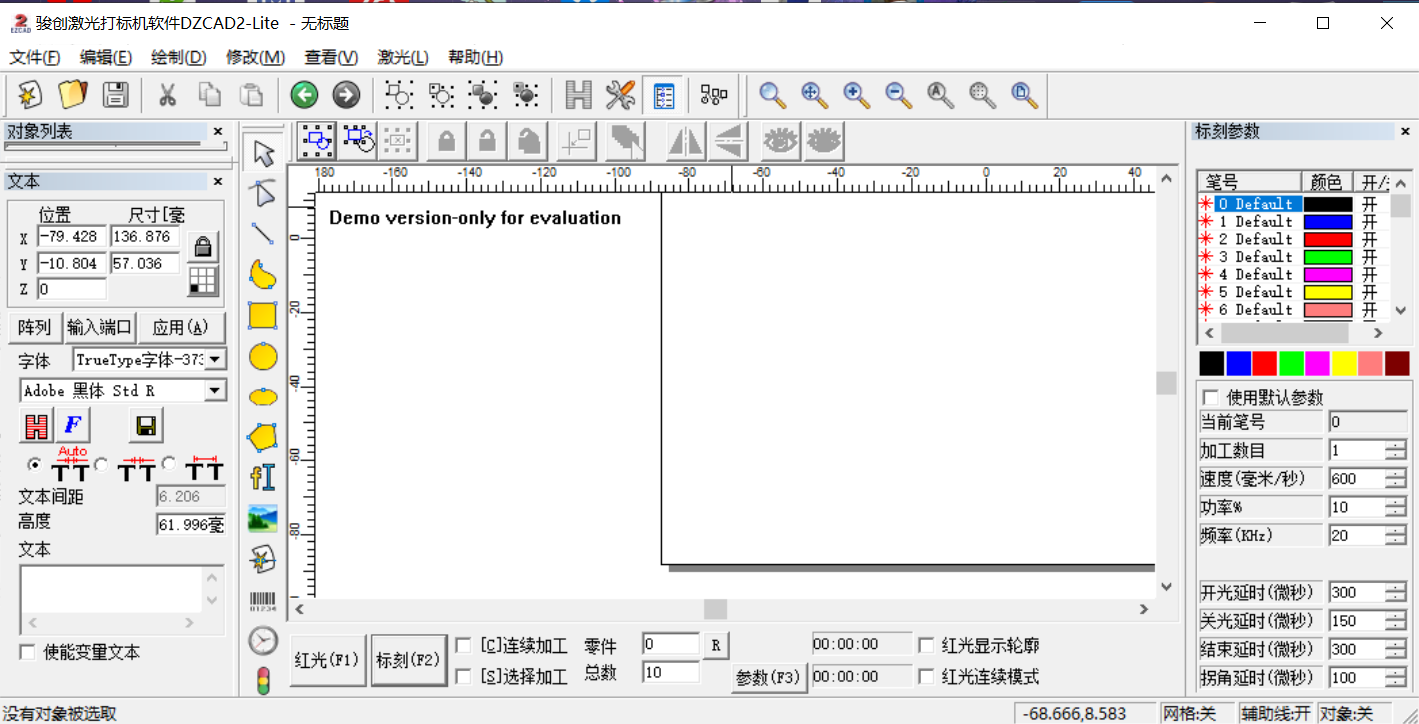Screen dimensions: 1419x724
Task: Open hatch fill tool (H icon)
Action: coord(578,95)
